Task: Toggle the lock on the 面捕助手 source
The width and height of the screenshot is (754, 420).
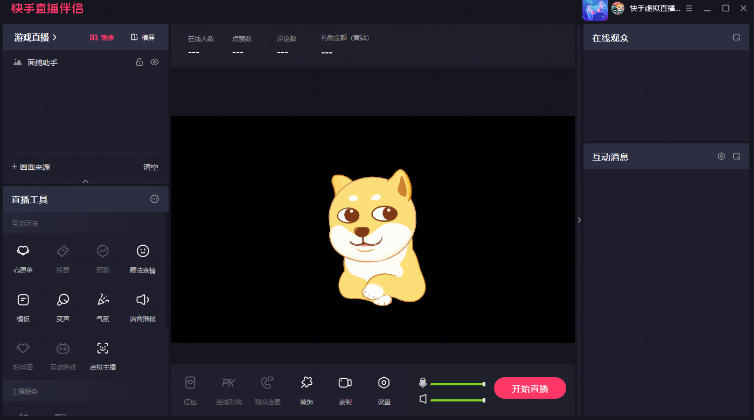Action: tap(139, 62)
